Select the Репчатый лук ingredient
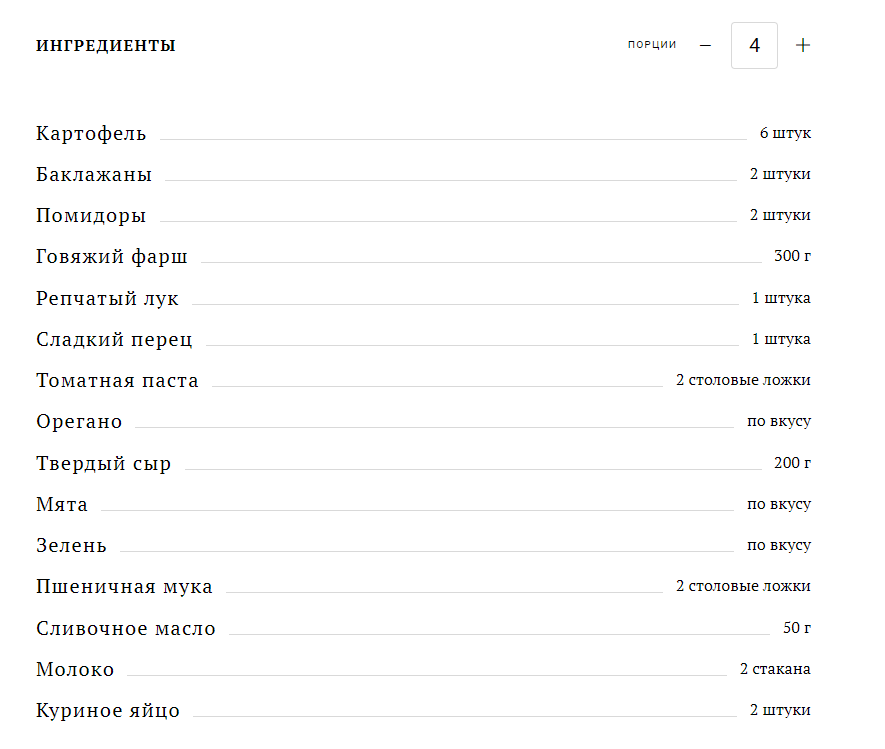The width and height of the screenshot is (885, 749). tap(107, 299)
